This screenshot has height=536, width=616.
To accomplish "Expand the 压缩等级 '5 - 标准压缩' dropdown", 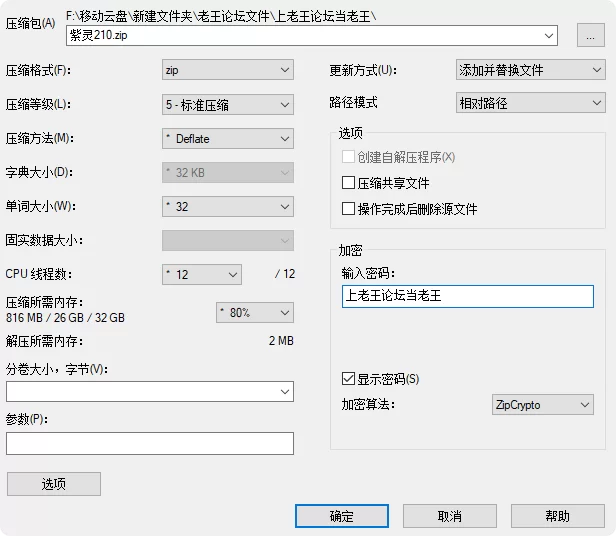I will pyautogui.click(x=228, y=105).
